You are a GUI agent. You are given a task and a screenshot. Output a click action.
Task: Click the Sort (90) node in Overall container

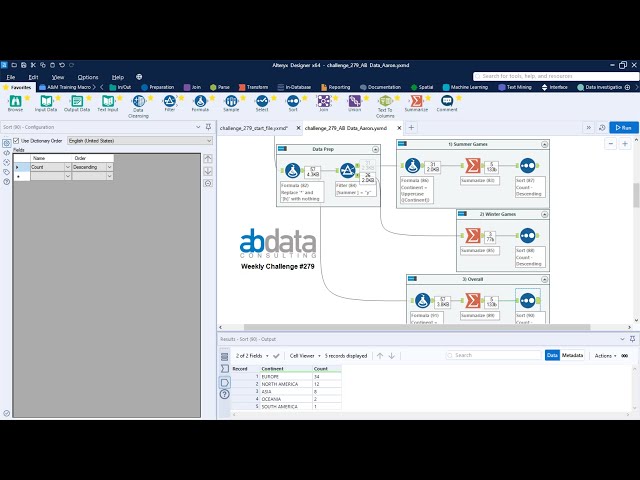(x=528, y=301)
